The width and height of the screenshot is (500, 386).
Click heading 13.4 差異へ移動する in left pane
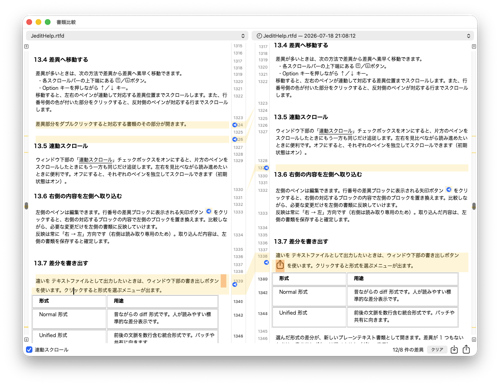click(x=61, y=60)
